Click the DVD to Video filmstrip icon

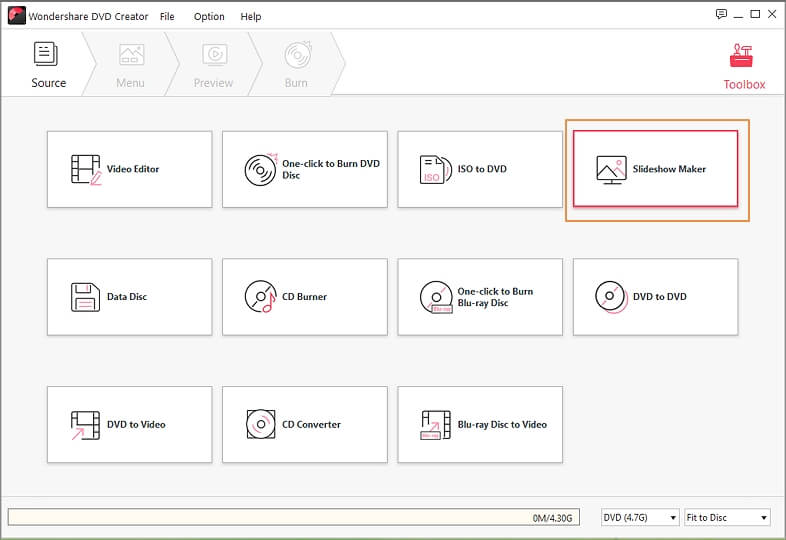pos(85,425)
